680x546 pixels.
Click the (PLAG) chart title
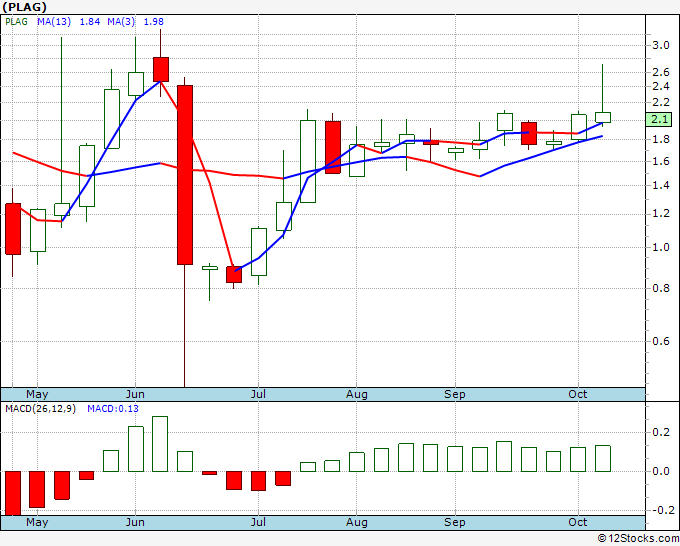25,7
